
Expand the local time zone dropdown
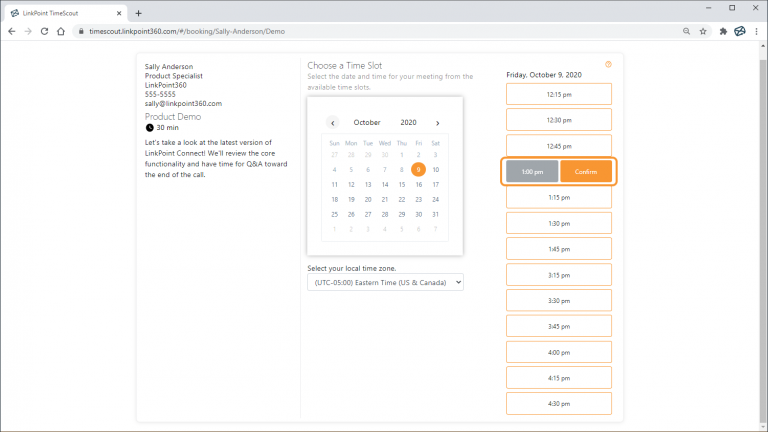tap(386, 283)
